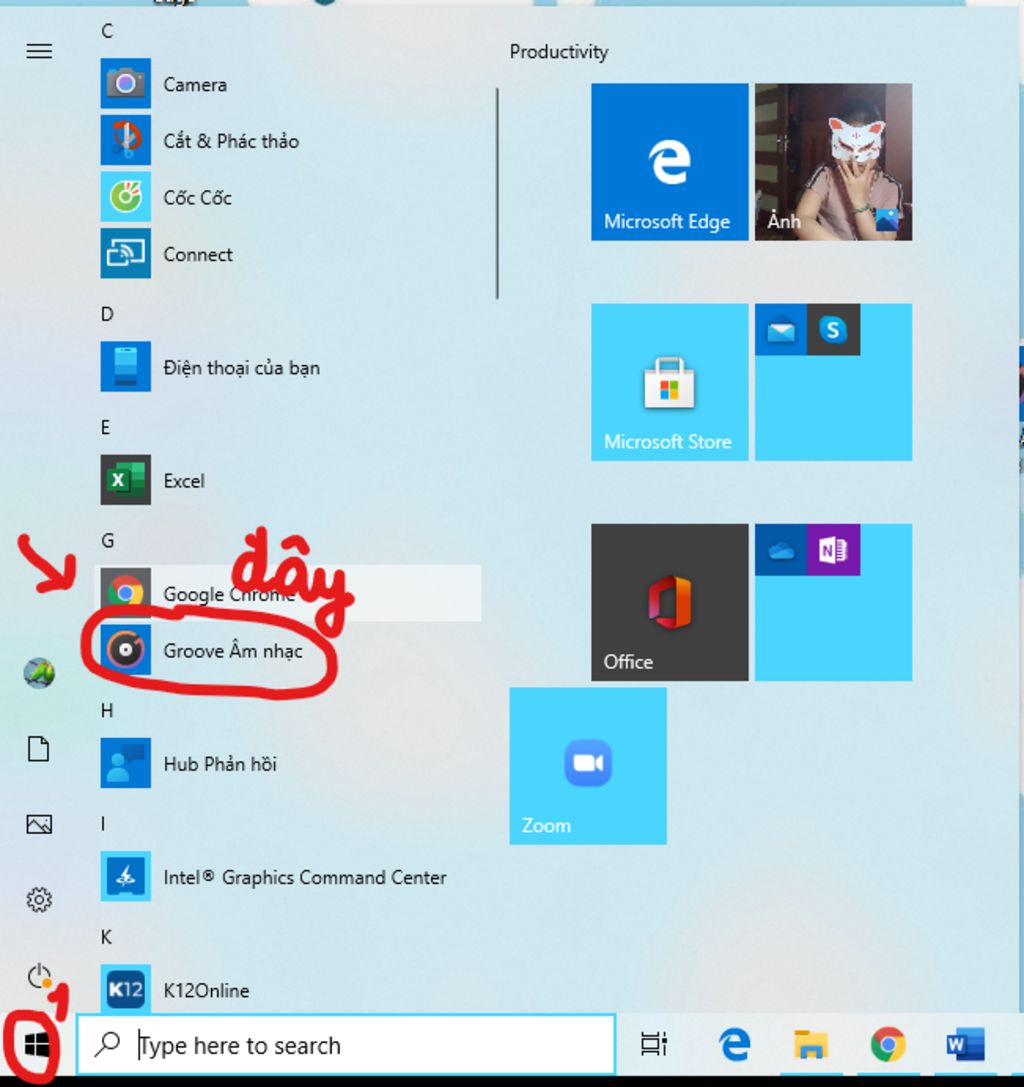
Task: Jump using the letter K header
Action: 106,937
